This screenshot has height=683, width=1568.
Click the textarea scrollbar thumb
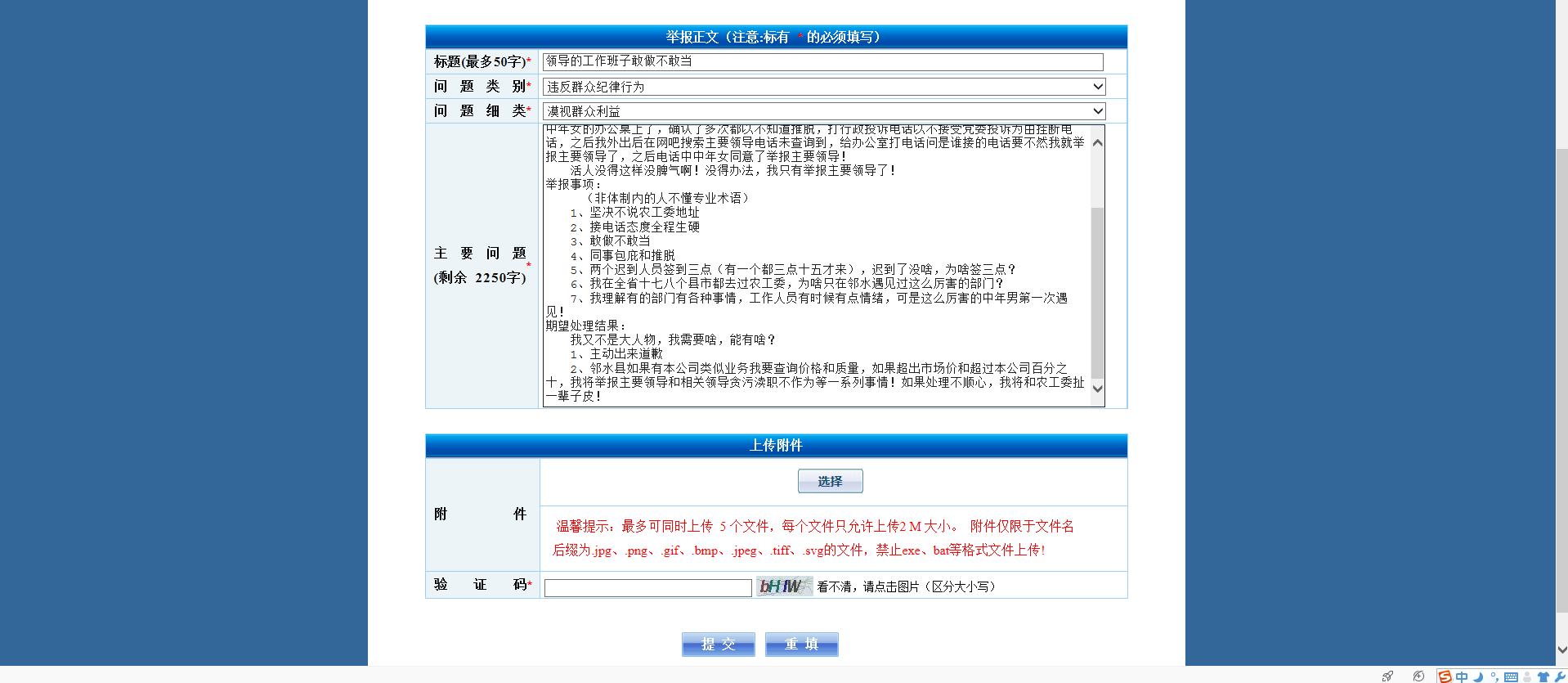pos(1098,294)
